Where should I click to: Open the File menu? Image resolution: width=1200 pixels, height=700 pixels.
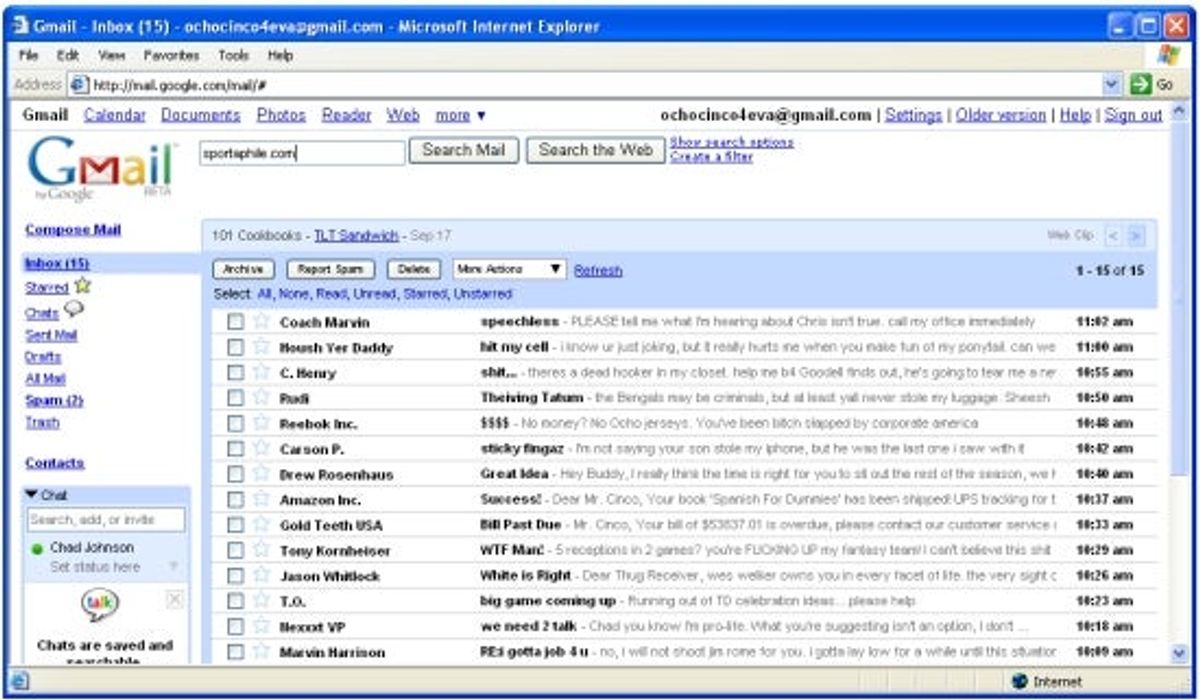point(28,55)
